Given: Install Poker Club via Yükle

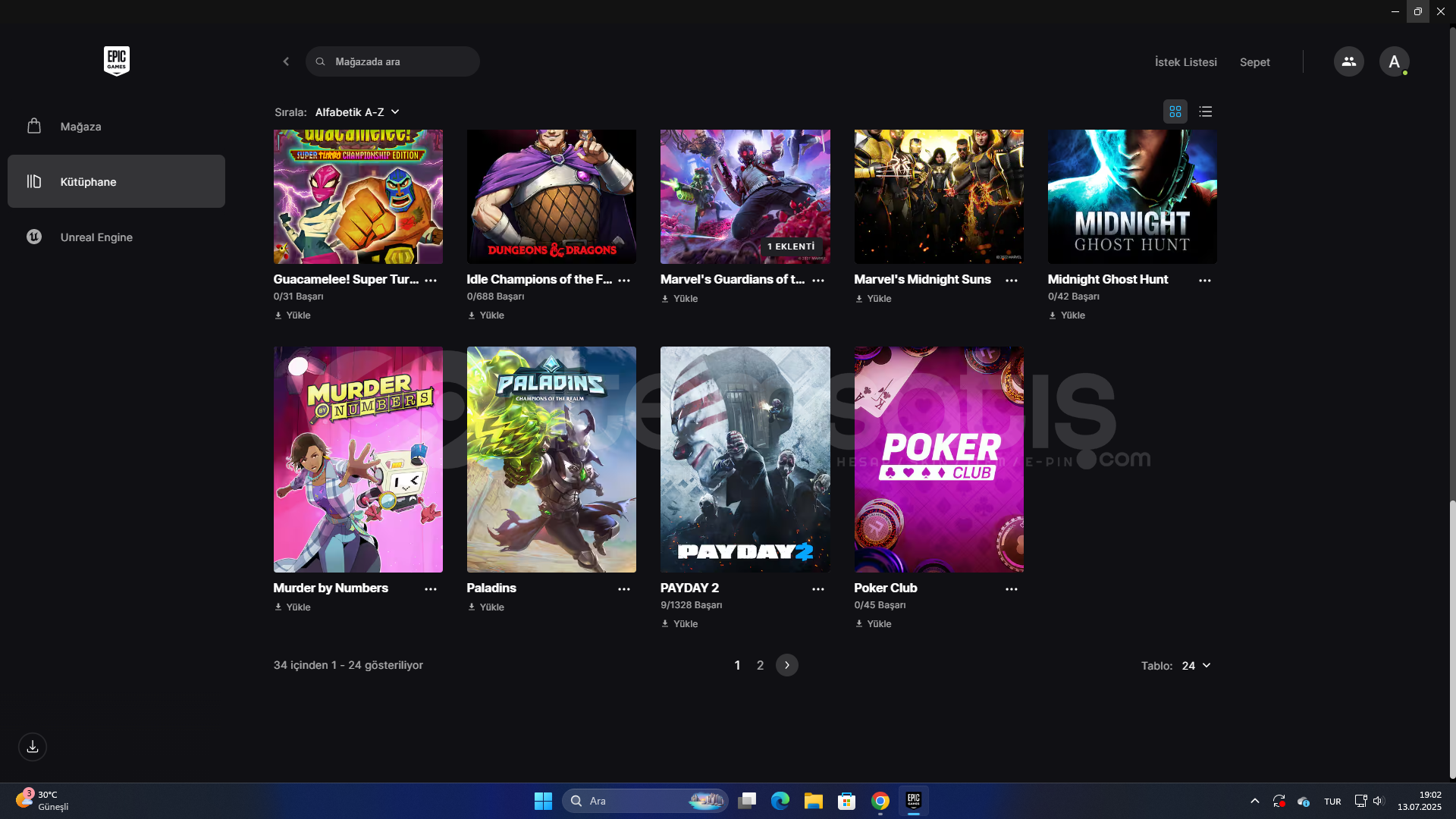Looking at the screenshot, I should click(x=873, y=624).
